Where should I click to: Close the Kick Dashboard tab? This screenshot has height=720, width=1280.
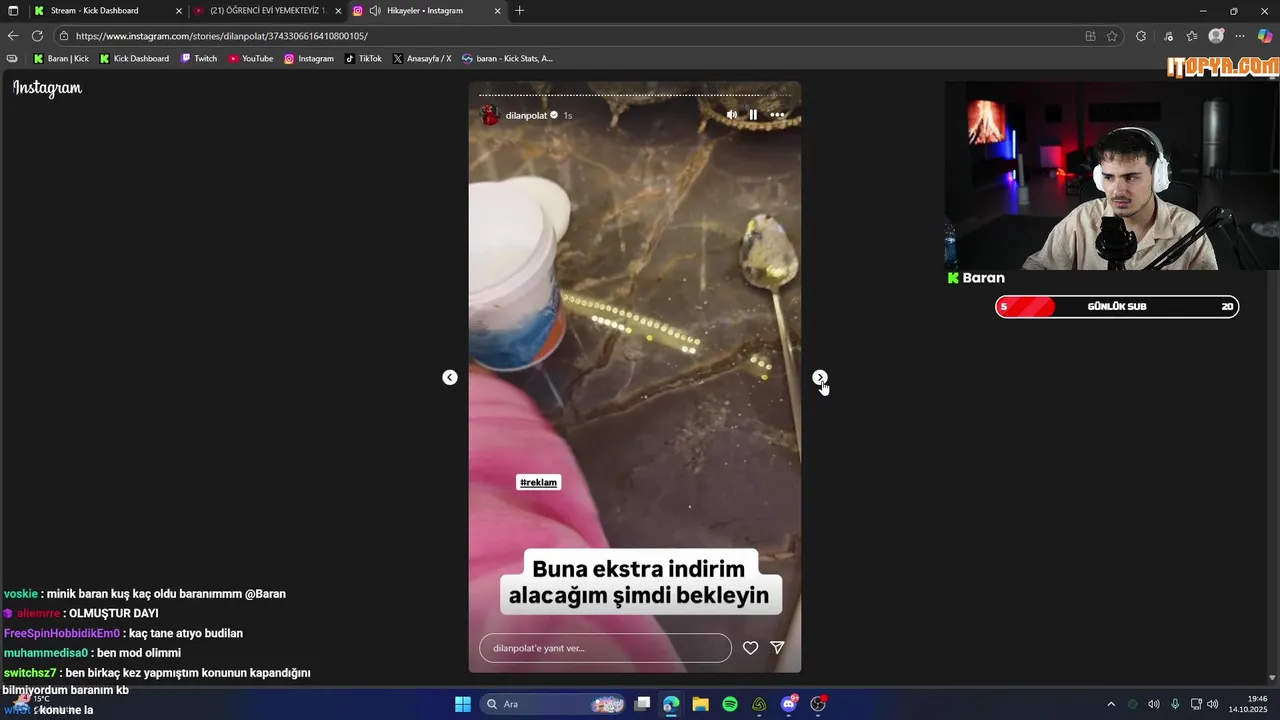click(179, 11)
